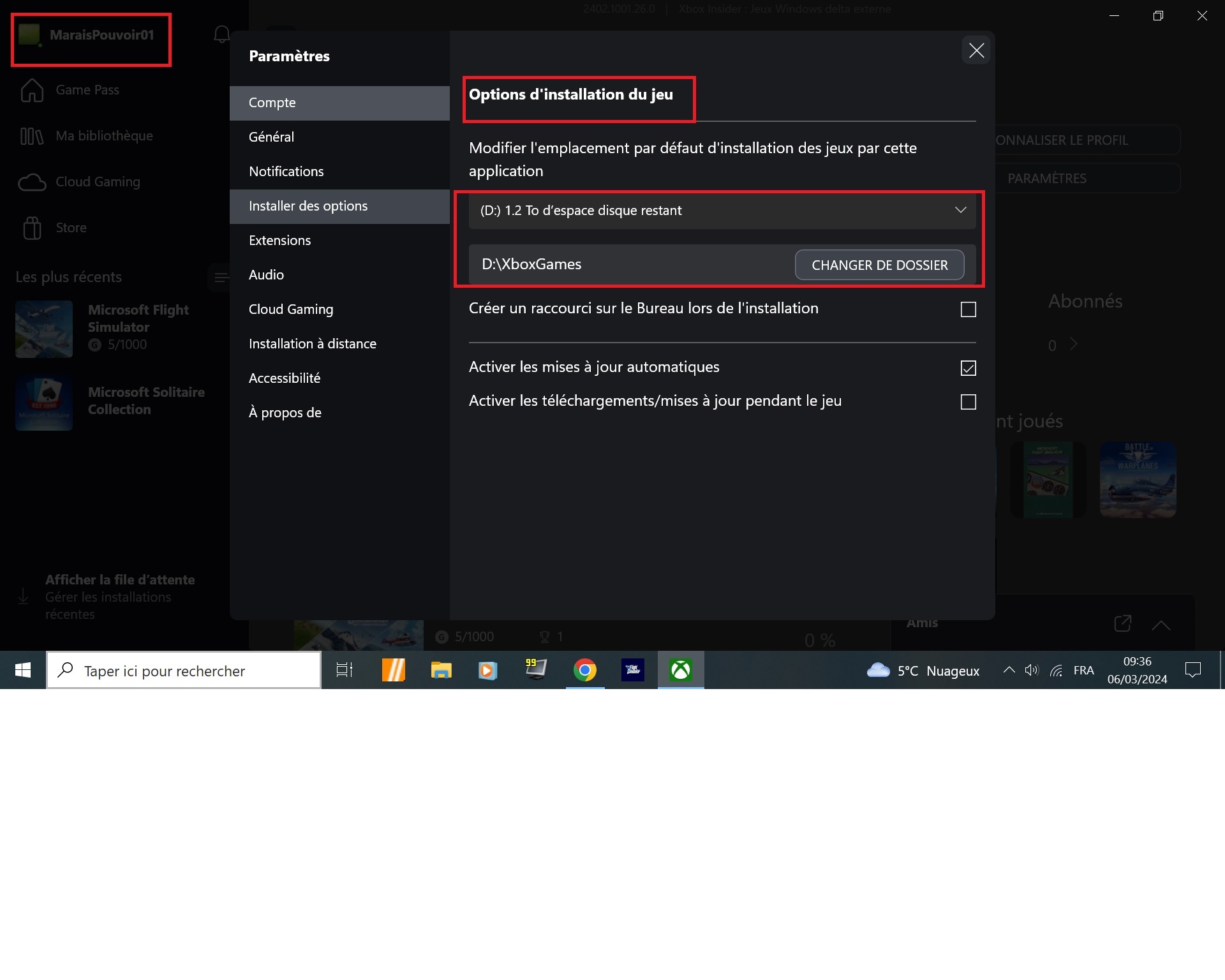Viewport: 1225px width, 980px height.
Task: Enable downloads during gameplay checkbox
Action: pos(968,402)
